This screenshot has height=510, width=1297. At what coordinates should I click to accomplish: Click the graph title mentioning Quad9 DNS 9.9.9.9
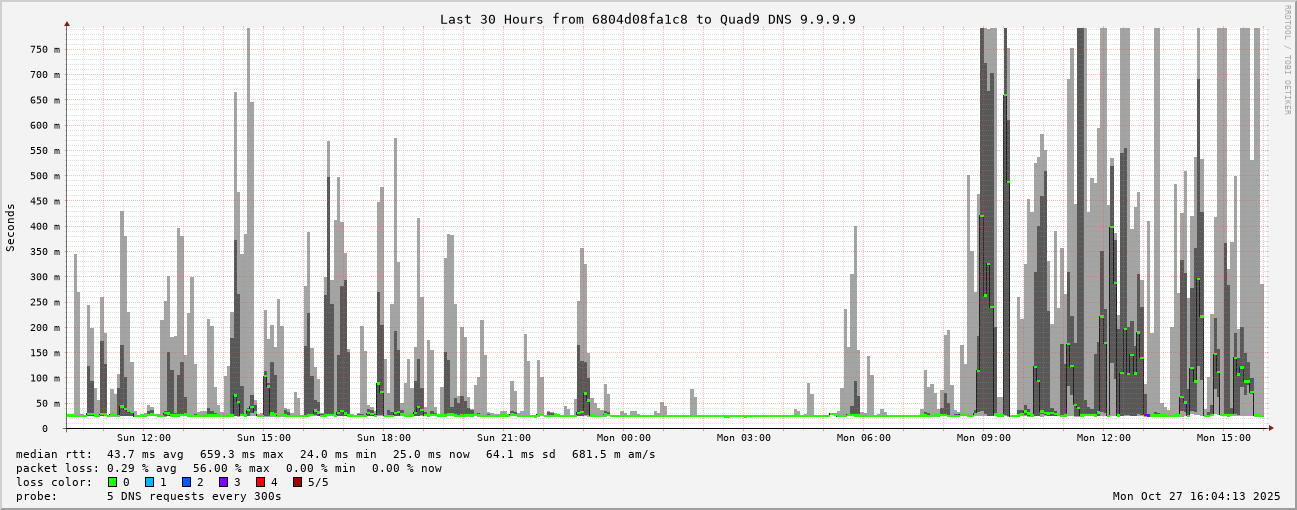(x=647, y=19)
